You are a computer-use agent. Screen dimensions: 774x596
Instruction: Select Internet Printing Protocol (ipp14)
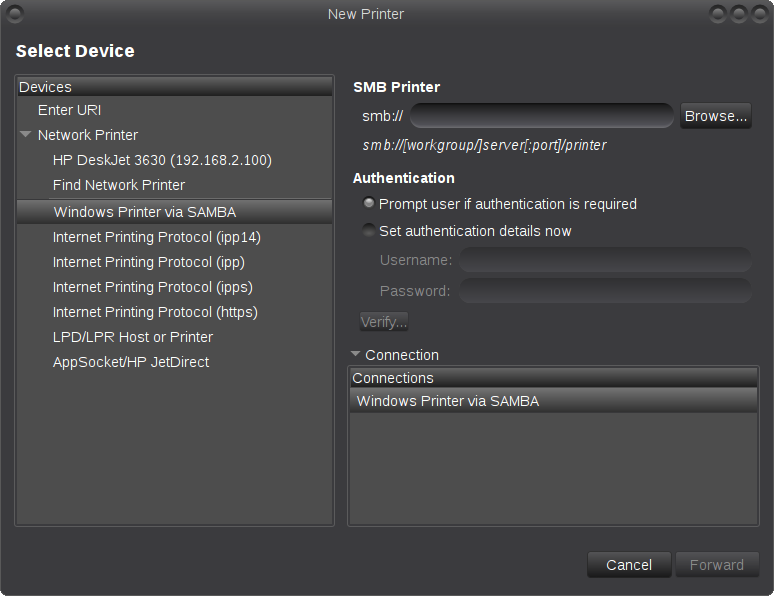(156, 237)
